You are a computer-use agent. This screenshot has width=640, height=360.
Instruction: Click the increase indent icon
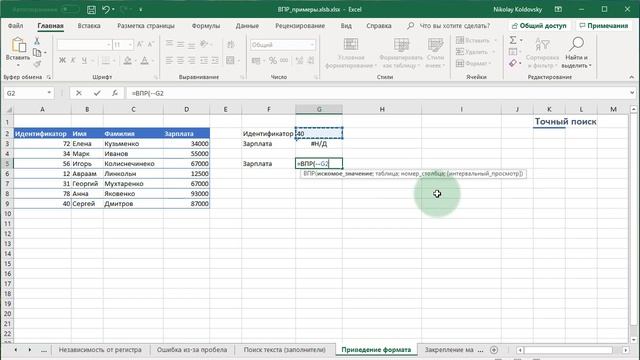[215, 61]
